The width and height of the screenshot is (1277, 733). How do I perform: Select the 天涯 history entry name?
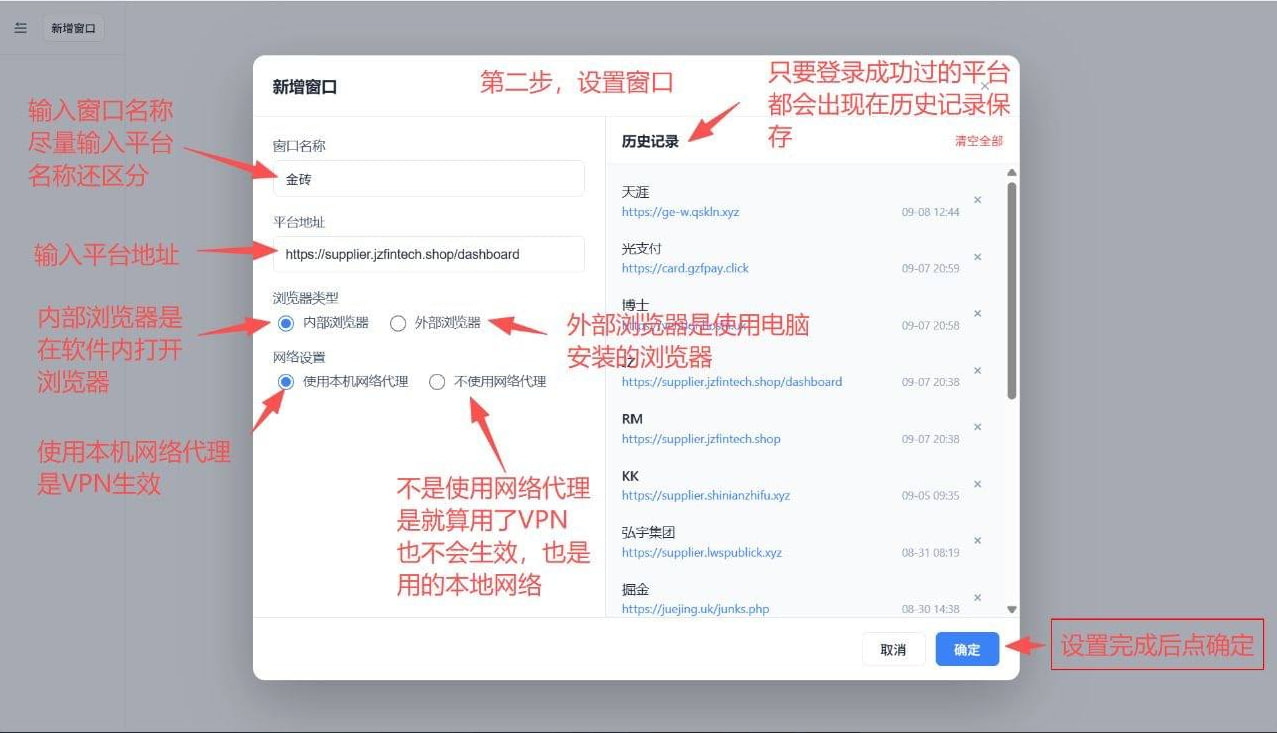coord(636,192)
